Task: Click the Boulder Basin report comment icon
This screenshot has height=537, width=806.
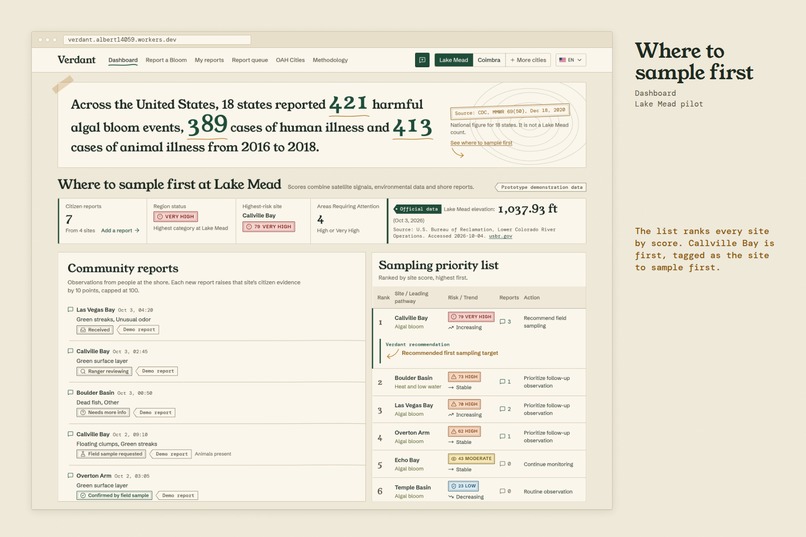Action: pyautogui.click(x=70, y=393)
